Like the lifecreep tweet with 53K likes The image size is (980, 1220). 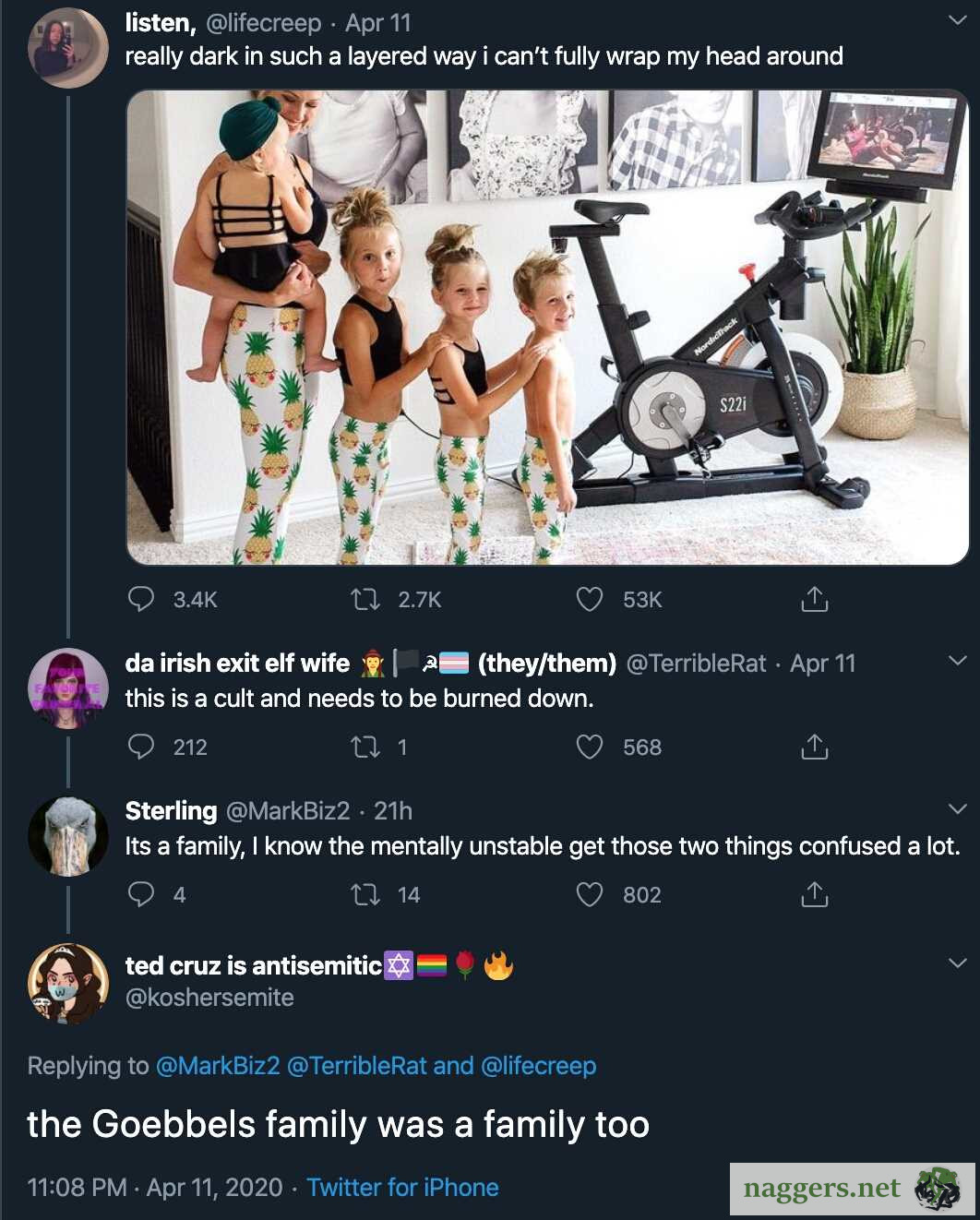[590, 599]
